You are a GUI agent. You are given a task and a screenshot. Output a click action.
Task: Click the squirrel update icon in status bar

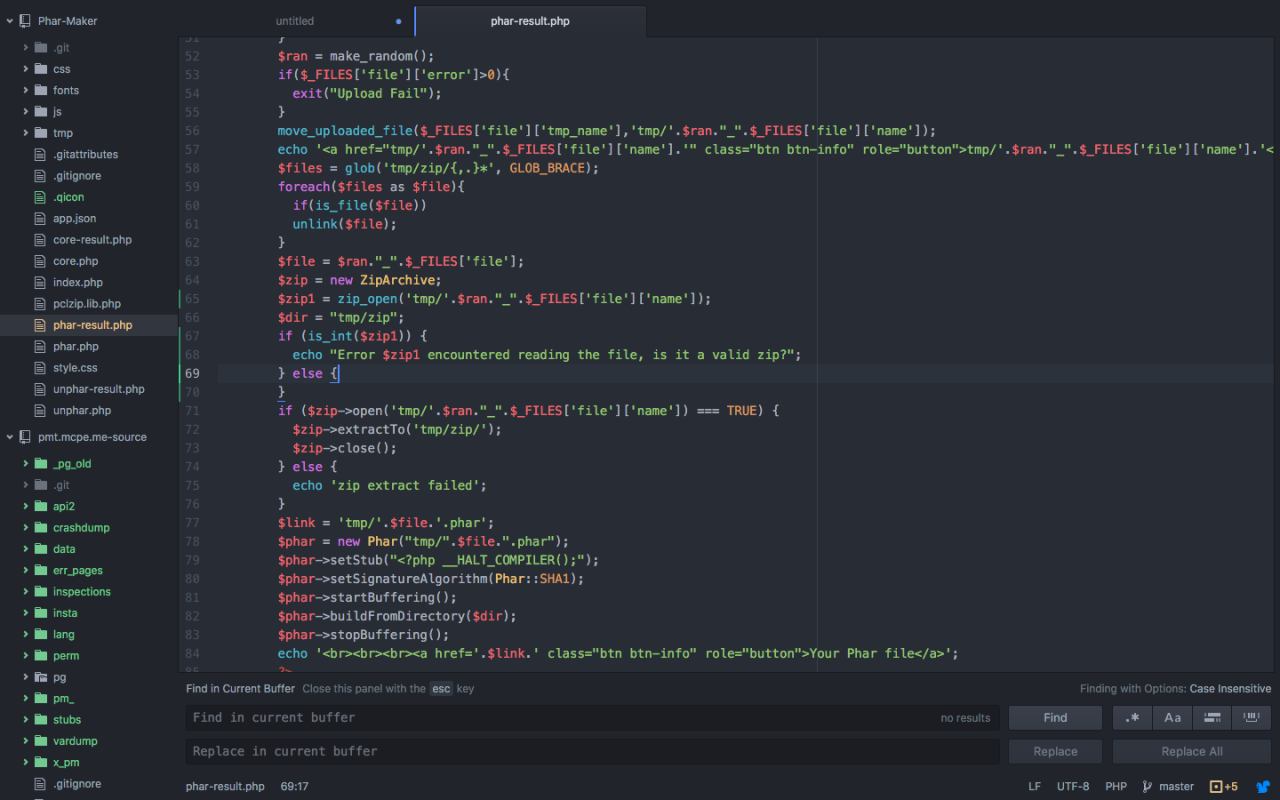[x=1264, y=787]
